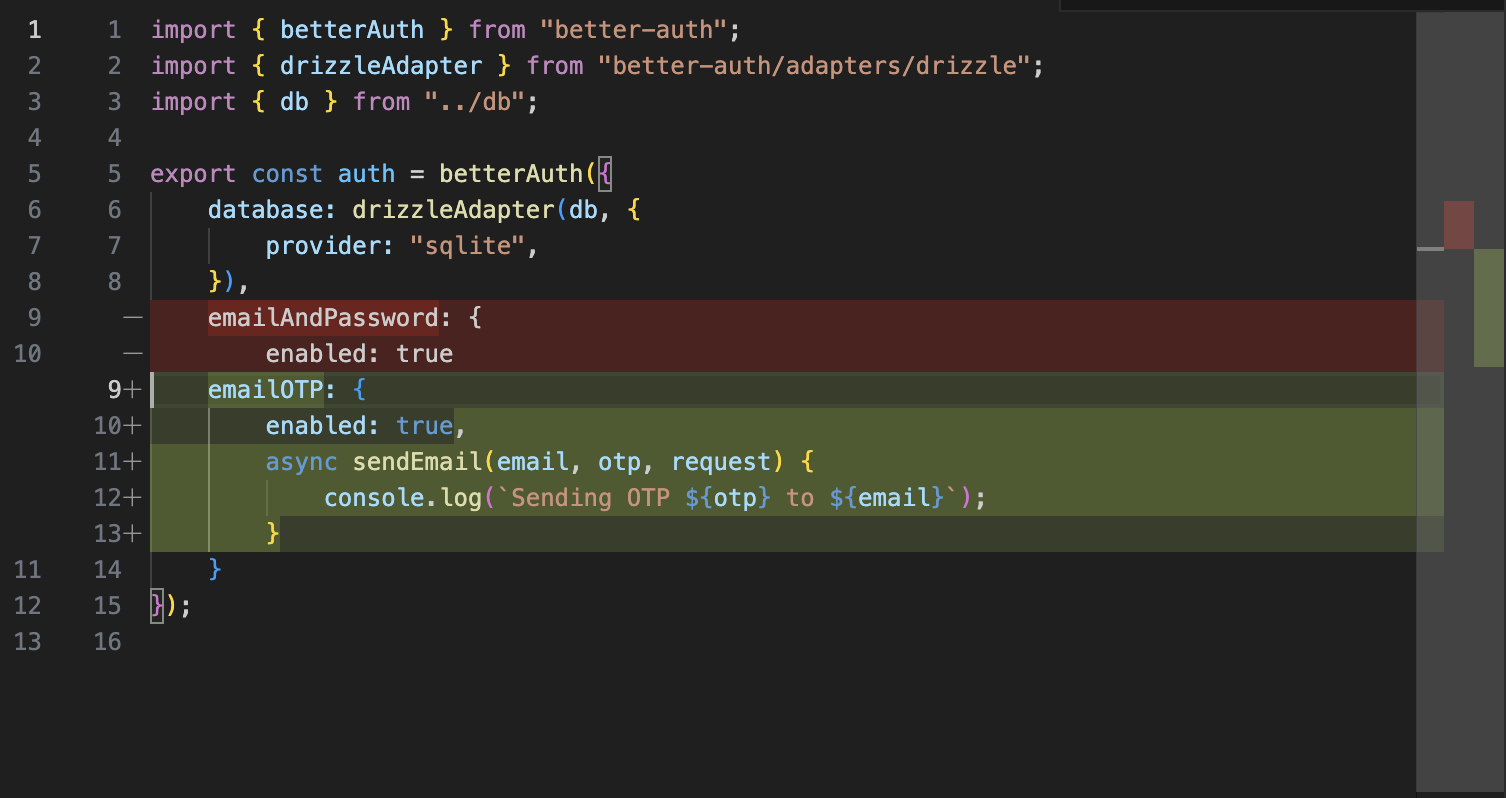Click the async keyword
The image size is (1506, 798).
click(x=301, y=462)
